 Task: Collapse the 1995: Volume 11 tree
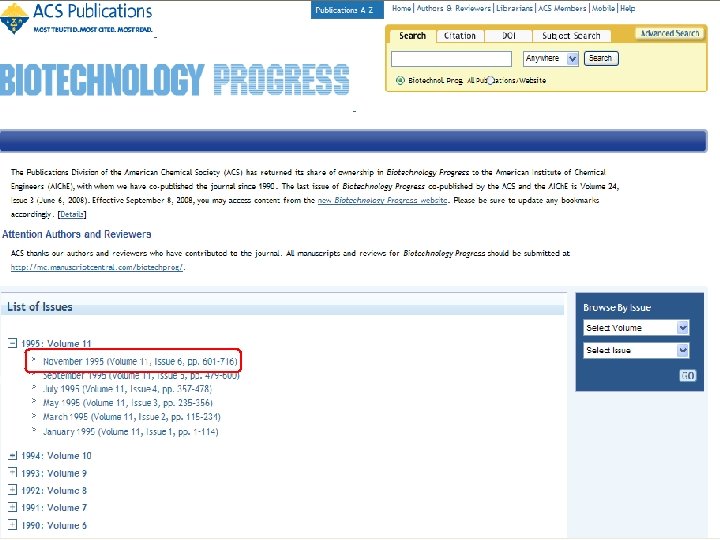point(12,343)
